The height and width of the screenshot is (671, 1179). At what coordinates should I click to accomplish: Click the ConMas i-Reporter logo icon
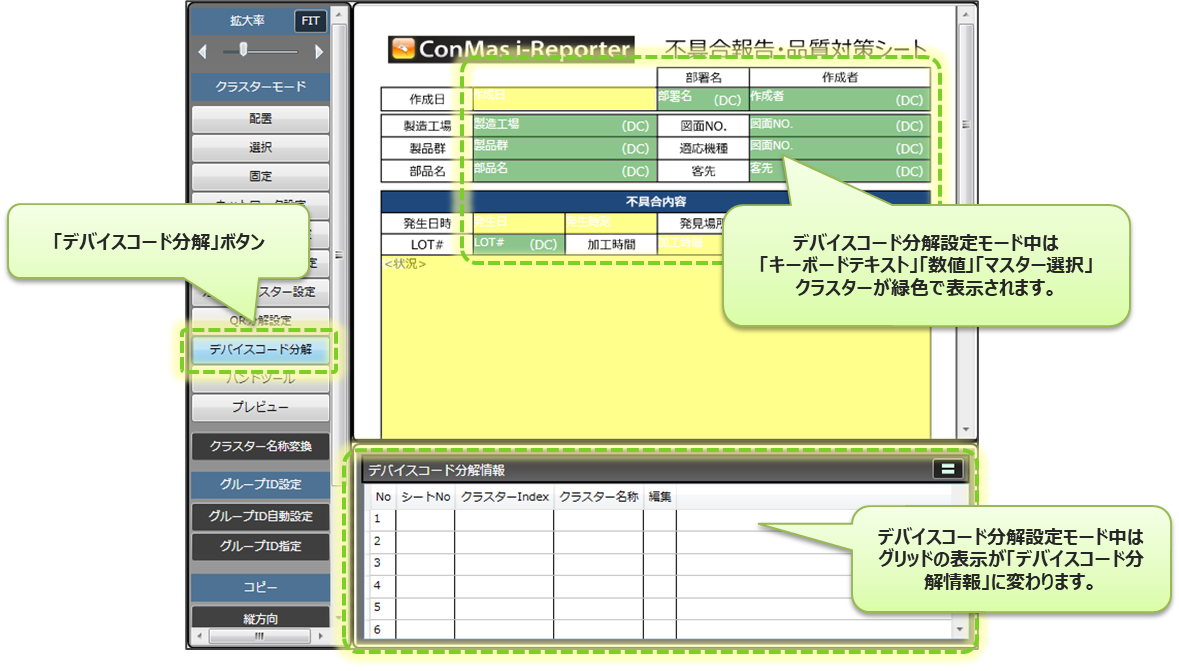(403, 49)
